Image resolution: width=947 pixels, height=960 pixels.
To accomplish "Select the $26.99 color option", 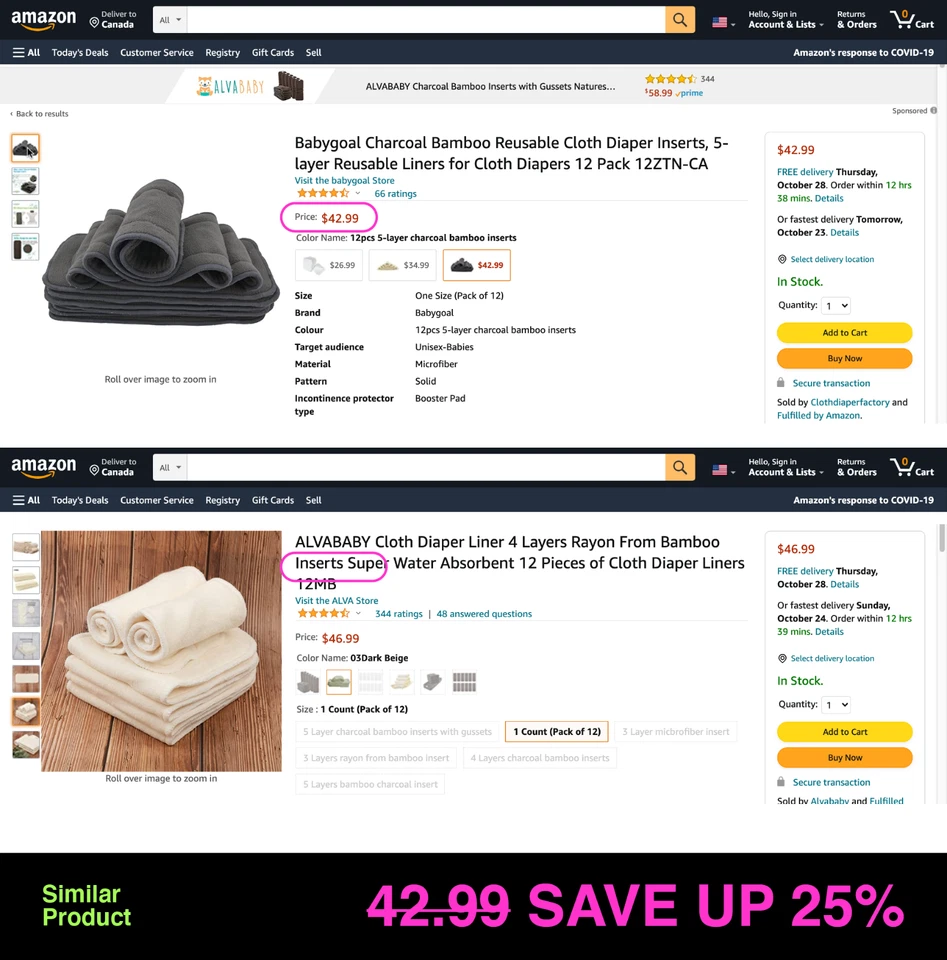I will [x=329, y=265].
